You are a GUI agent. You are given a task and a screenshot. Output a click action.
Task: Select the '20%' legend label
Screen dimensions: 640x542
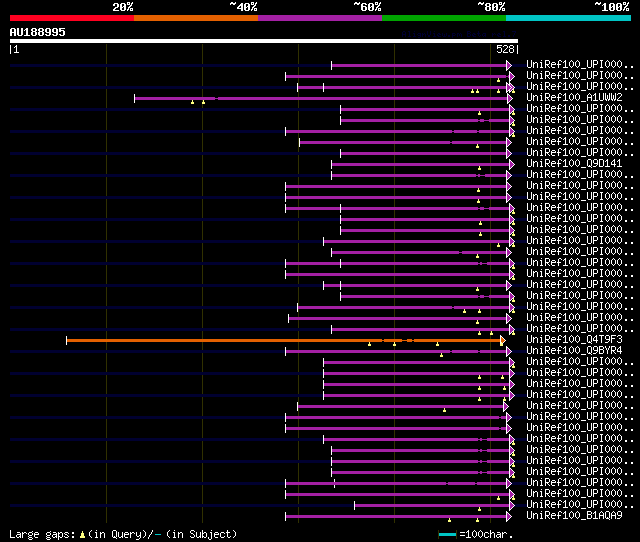pos(123,7)
